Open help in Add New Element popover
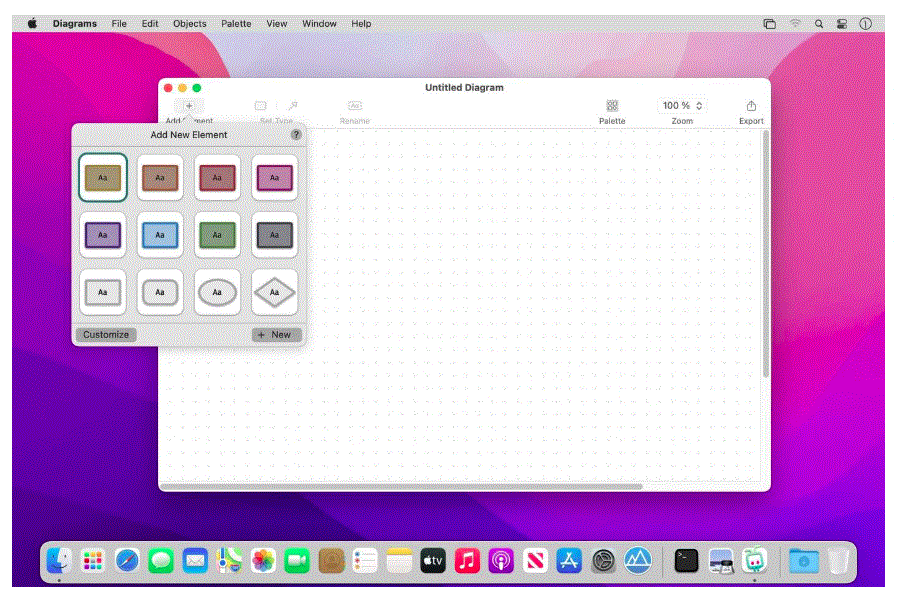898x599 pixels. (x=296, y=135)
